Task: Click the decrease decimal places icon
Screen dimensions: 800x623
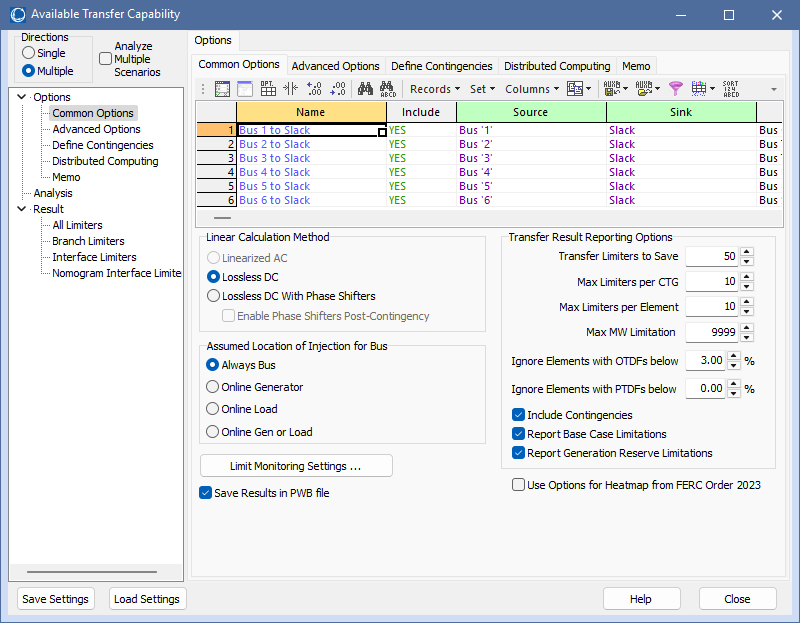Action: [x=338, y=89]
